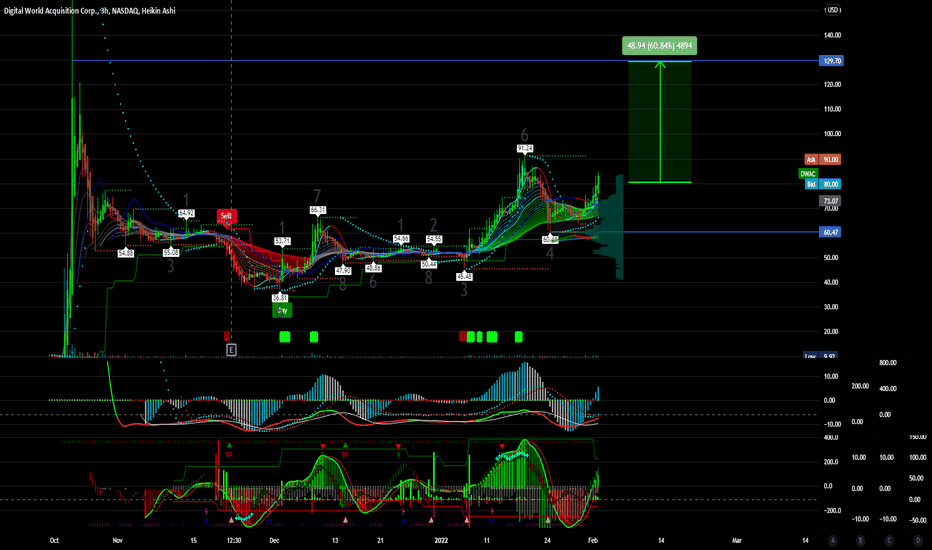This screenshot has width=932, height=550.
Task: Select price scale C button
Action: (889, 540)
